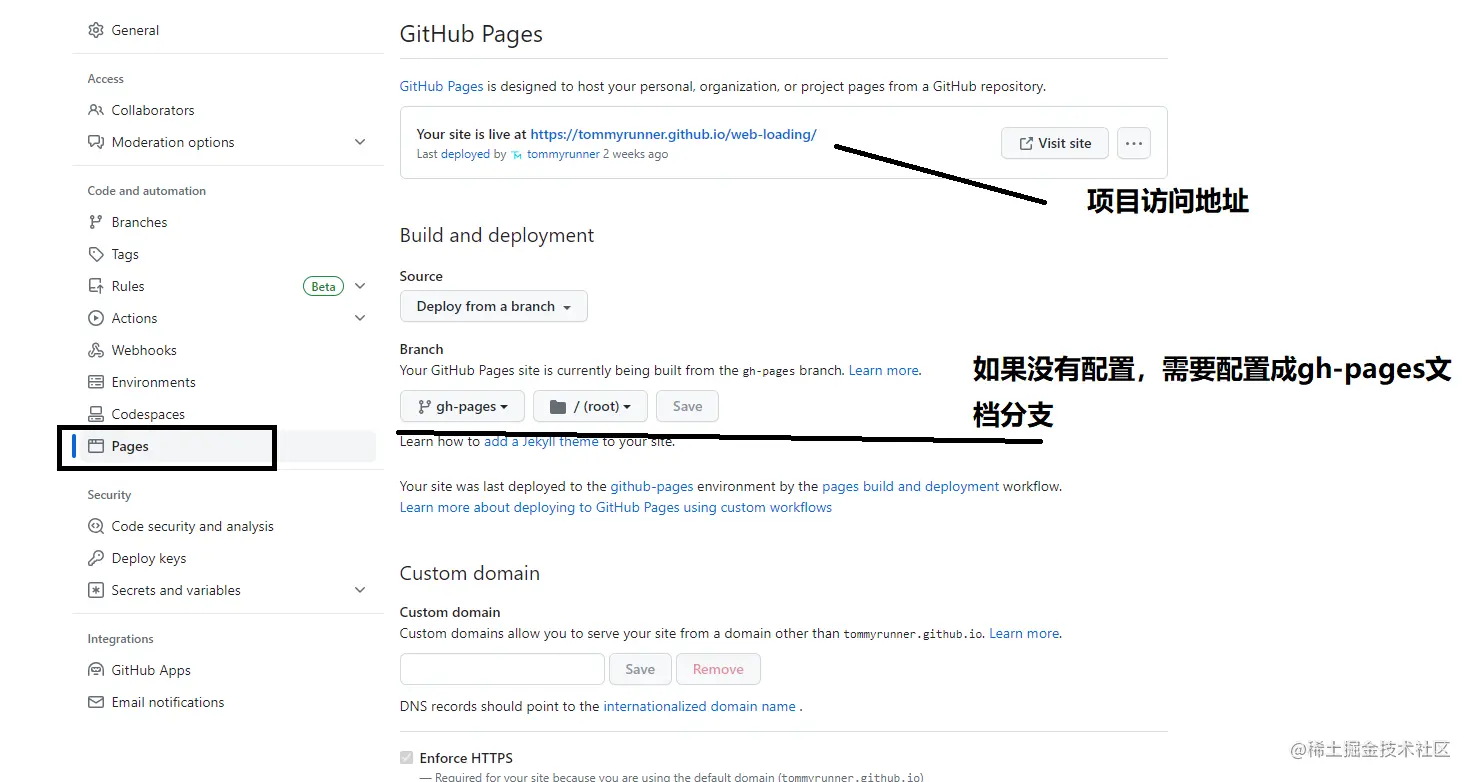
Task: Click the GitHub Pages link in description
Action: click(441, 86)
